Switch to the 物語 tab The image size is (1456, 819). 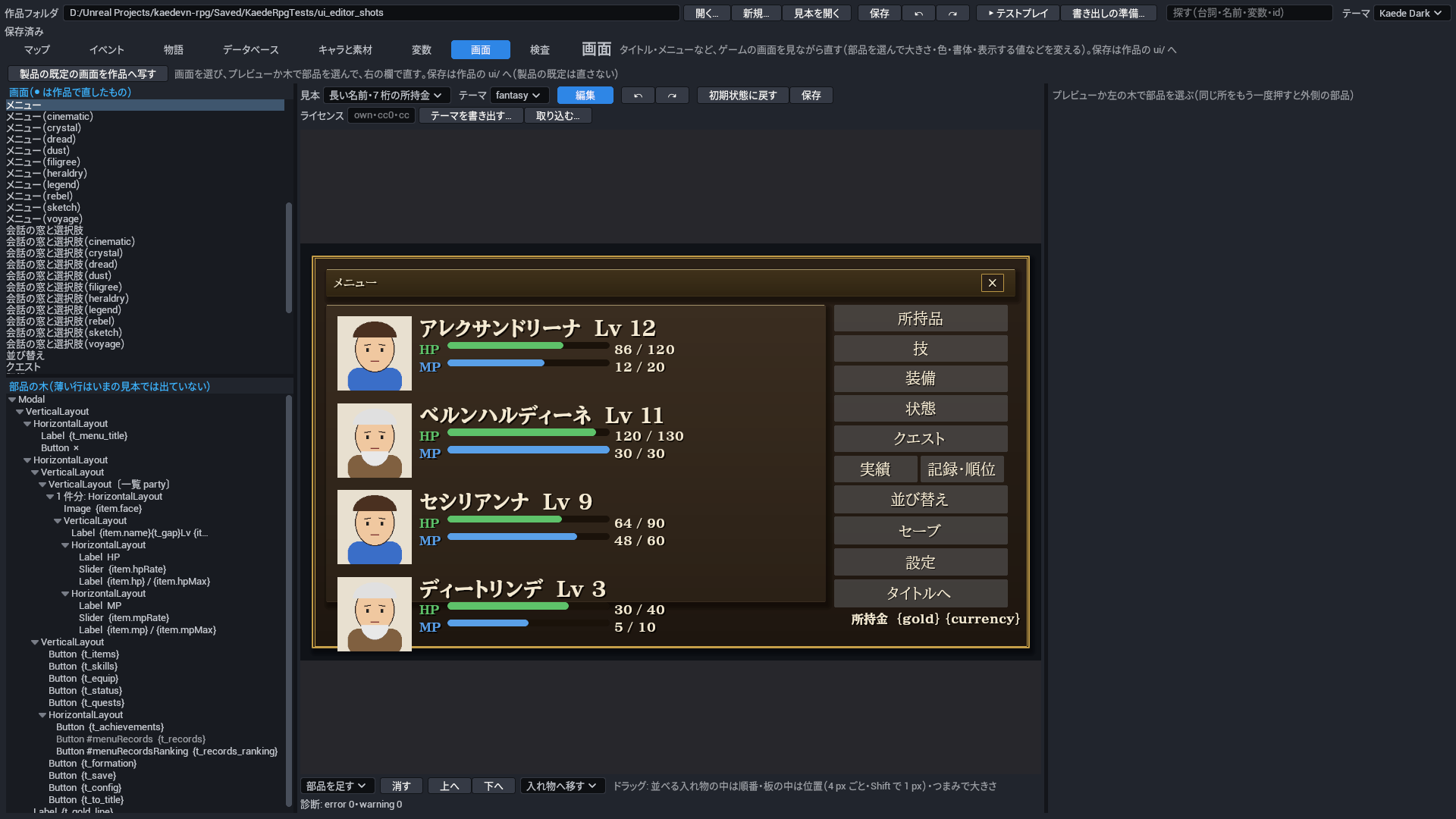[174, 50]
